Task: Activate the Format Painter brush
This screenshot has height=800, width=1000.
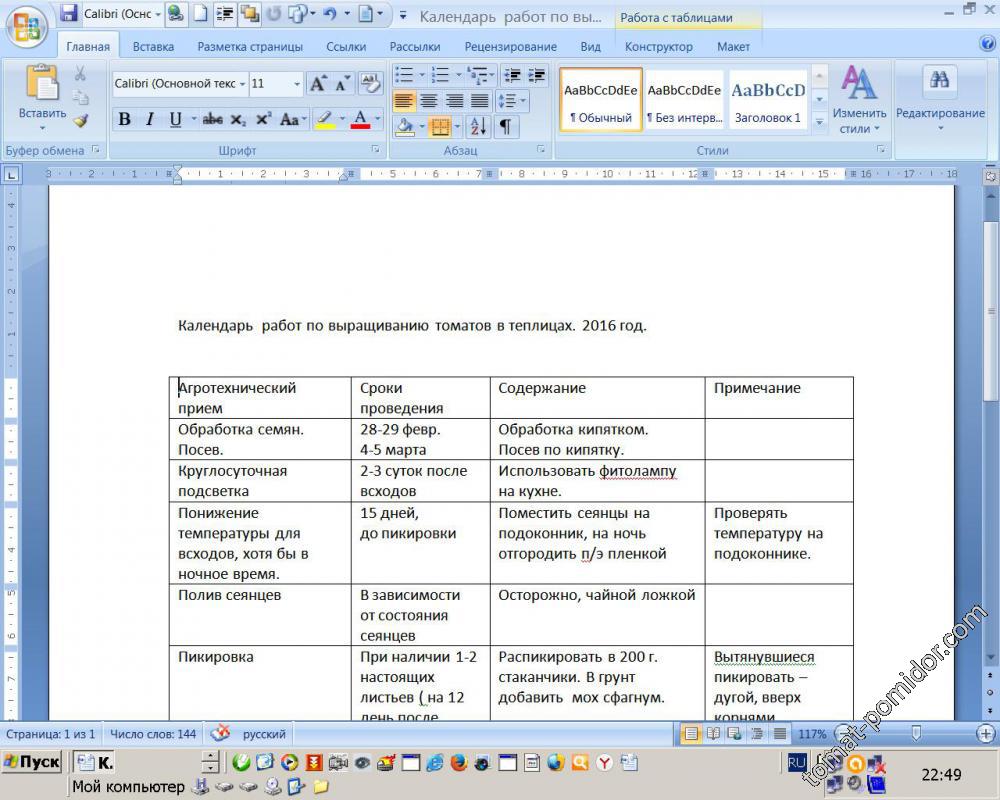Action: coord(80,120)
